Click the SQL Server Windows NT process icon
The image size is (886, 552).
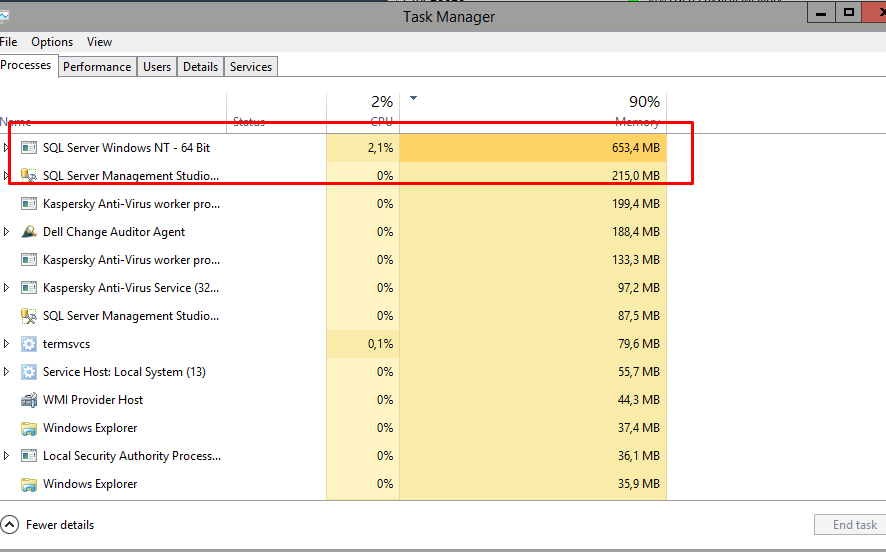29,148
